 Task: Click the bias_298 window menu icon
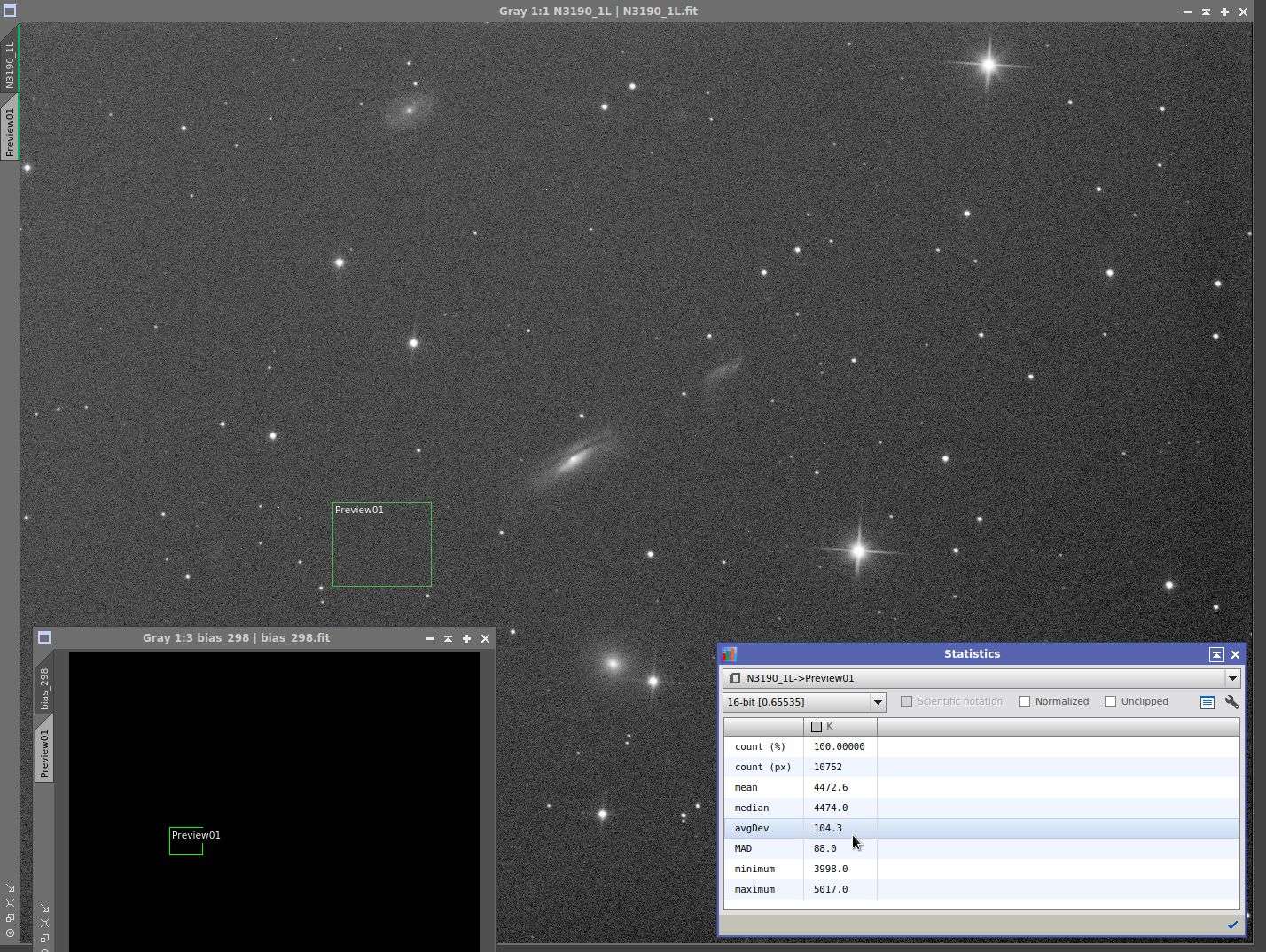click(x=44, y=638)
